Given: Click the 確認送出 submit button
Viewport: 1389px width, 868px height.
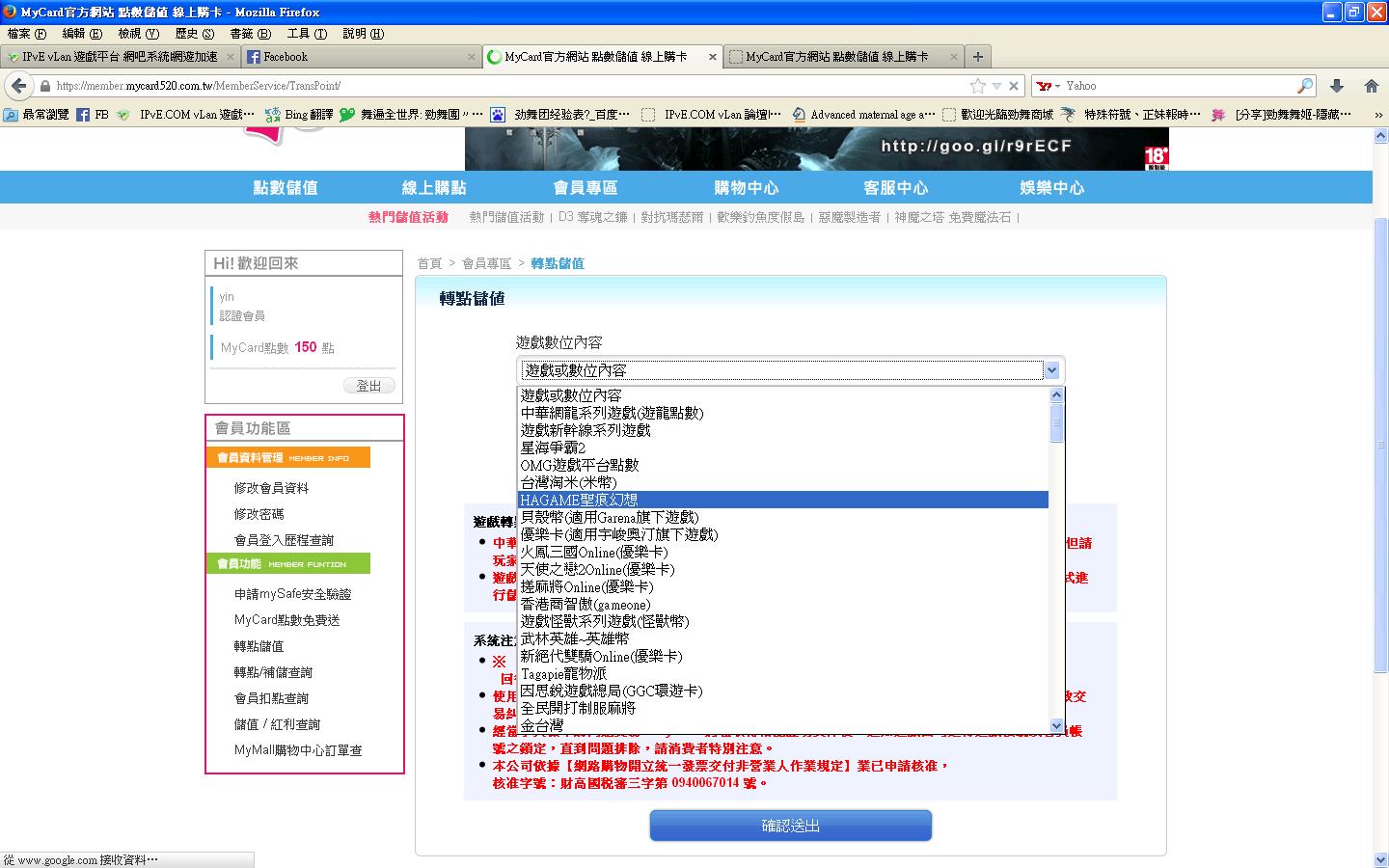Looking at the screenshot, I should pyautogui.click(x=790, y=826).
